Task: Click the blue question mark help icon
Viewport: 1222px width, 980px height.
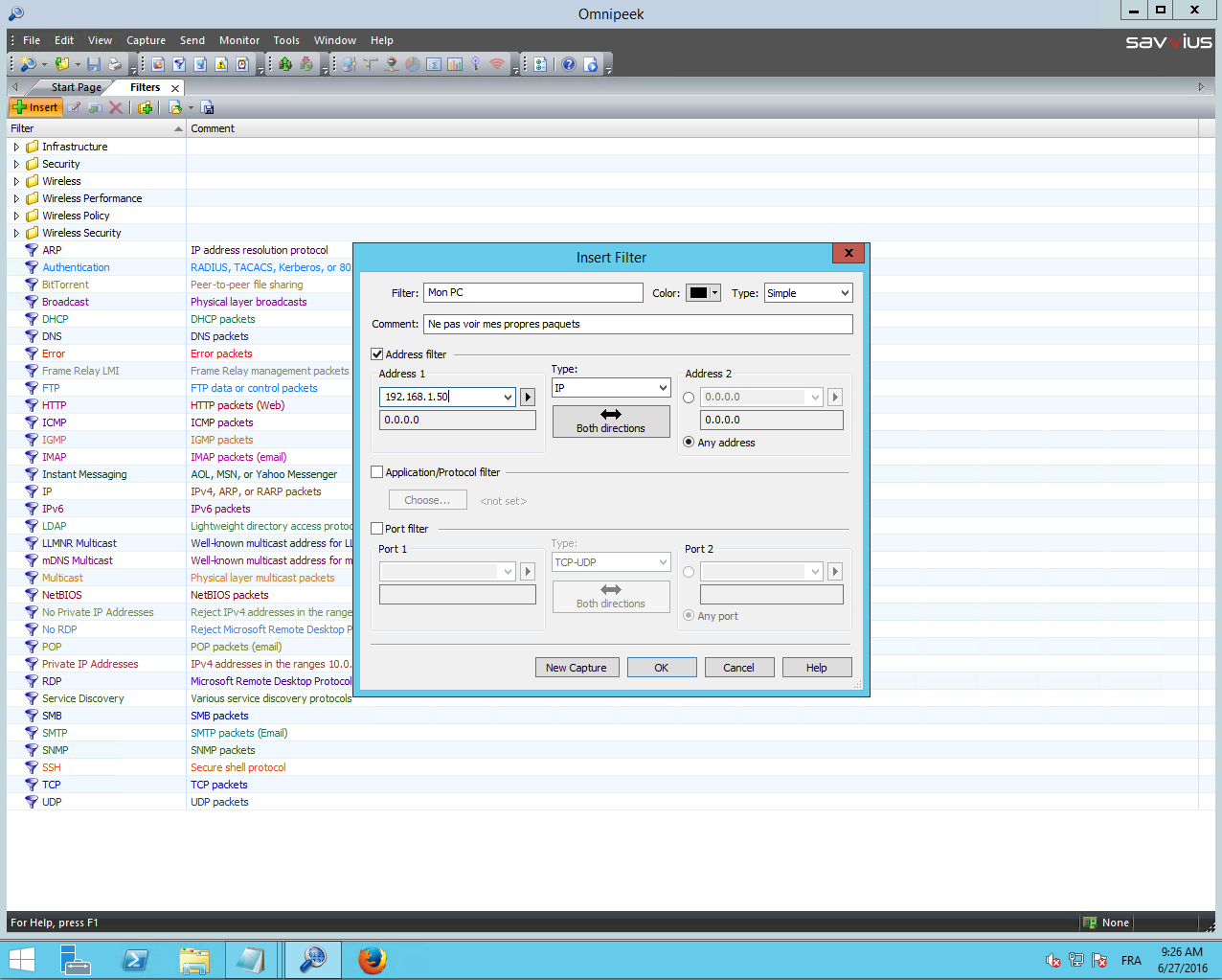Action: (568, 64)
